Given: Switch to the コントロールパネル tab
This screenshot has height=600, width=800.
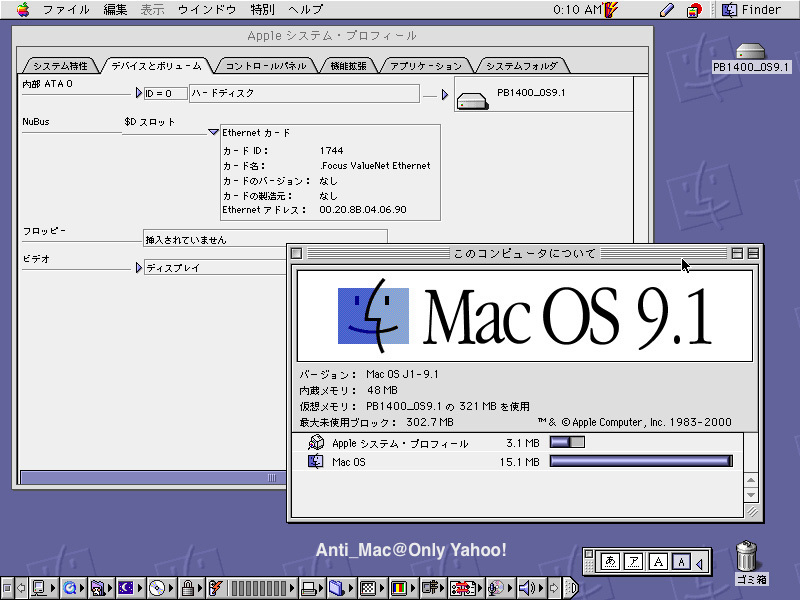Looking at the screenshot, I should [265, 66].
